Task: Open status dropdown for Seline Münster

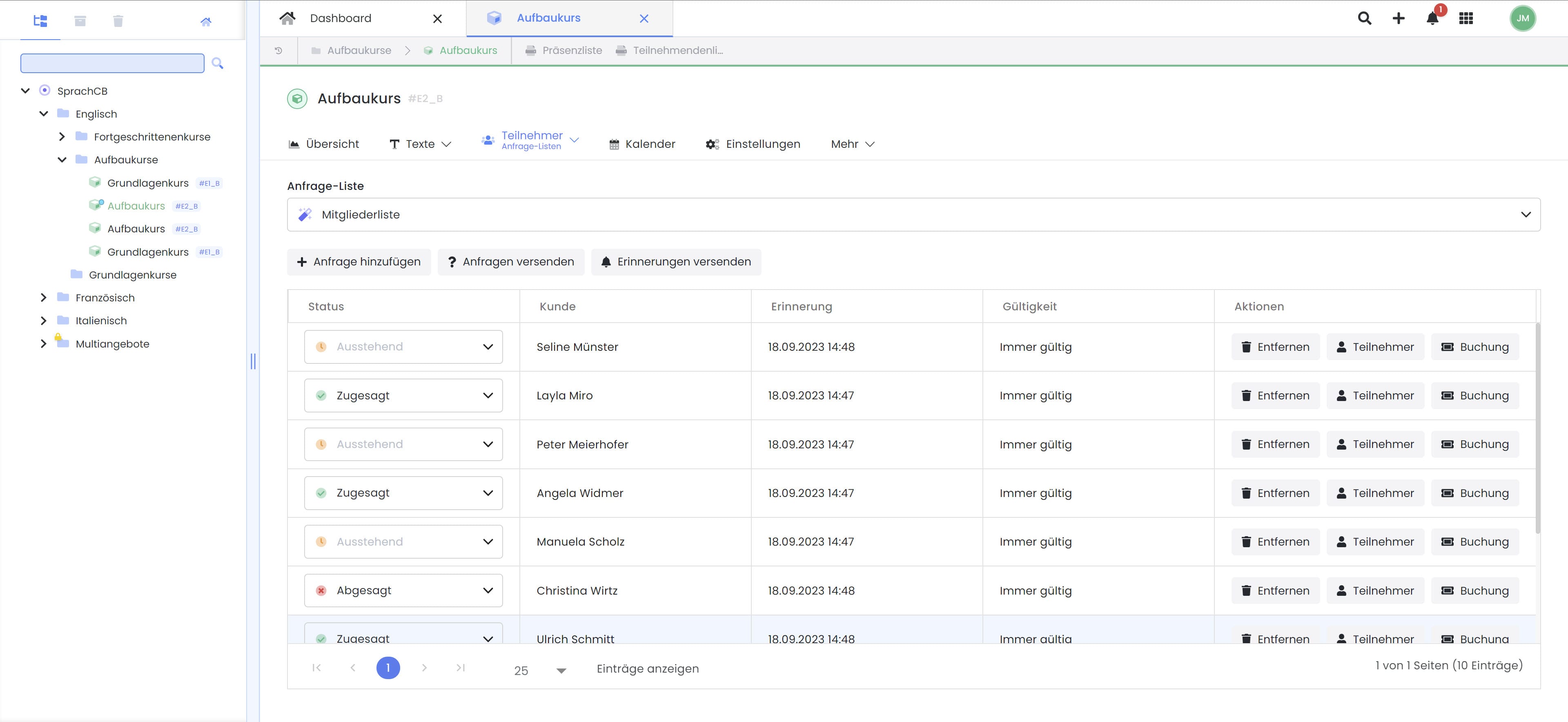Action: [403, 347]
